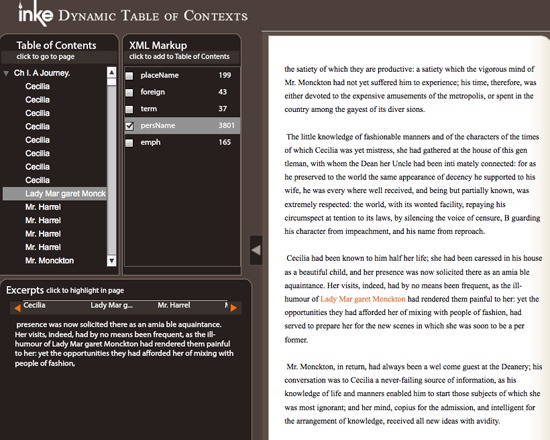550x440 pixels.
Task: Click the Table of Contents scrollbar track
Action: coord(112,168)
